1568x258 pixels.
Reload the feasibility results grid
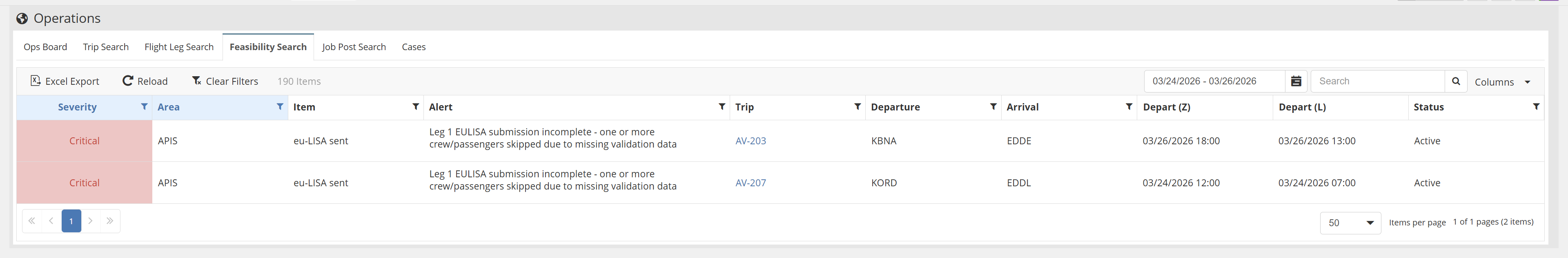pos(145,82)
